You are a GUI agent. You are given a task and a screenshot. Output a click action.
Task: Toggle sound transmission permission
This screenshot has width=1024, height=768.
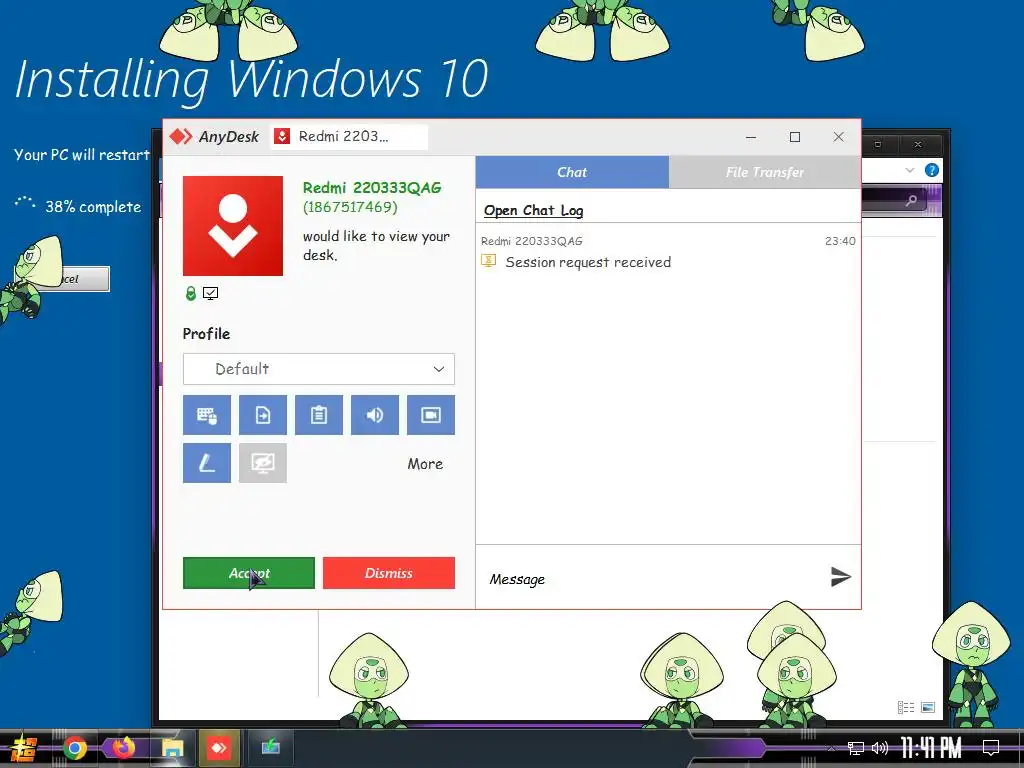coord(375,415)
